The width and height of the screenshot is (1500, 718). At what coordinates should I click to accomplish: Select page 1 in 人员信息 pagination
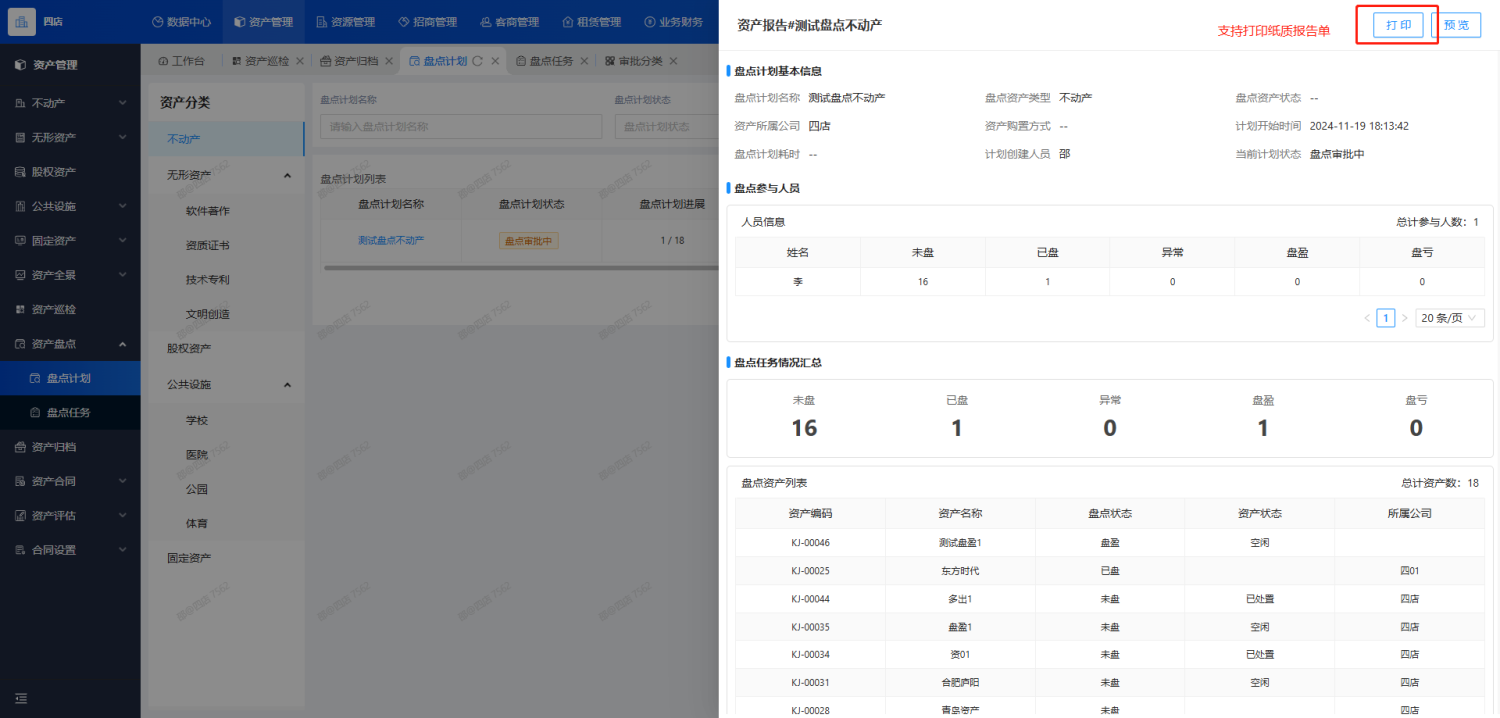[x=1385, y=318]
